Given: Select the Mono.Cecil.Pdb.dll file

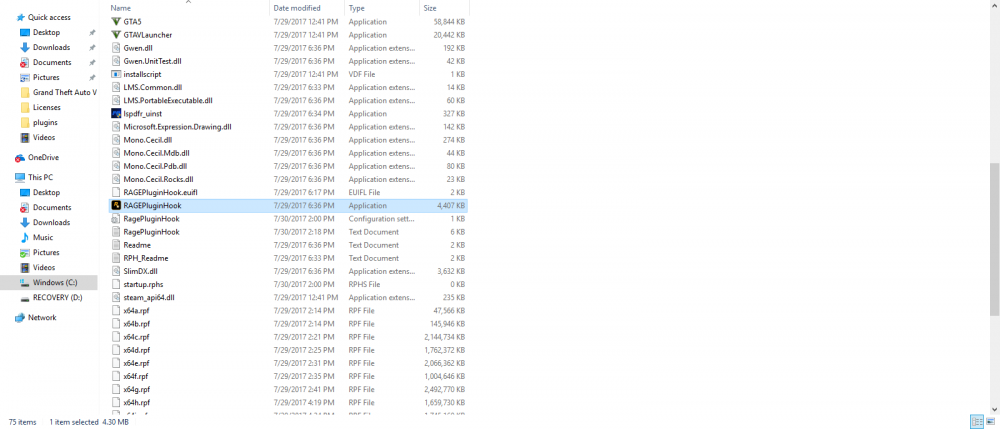Looking at the screenshot, I should click(x=155, y=166).
